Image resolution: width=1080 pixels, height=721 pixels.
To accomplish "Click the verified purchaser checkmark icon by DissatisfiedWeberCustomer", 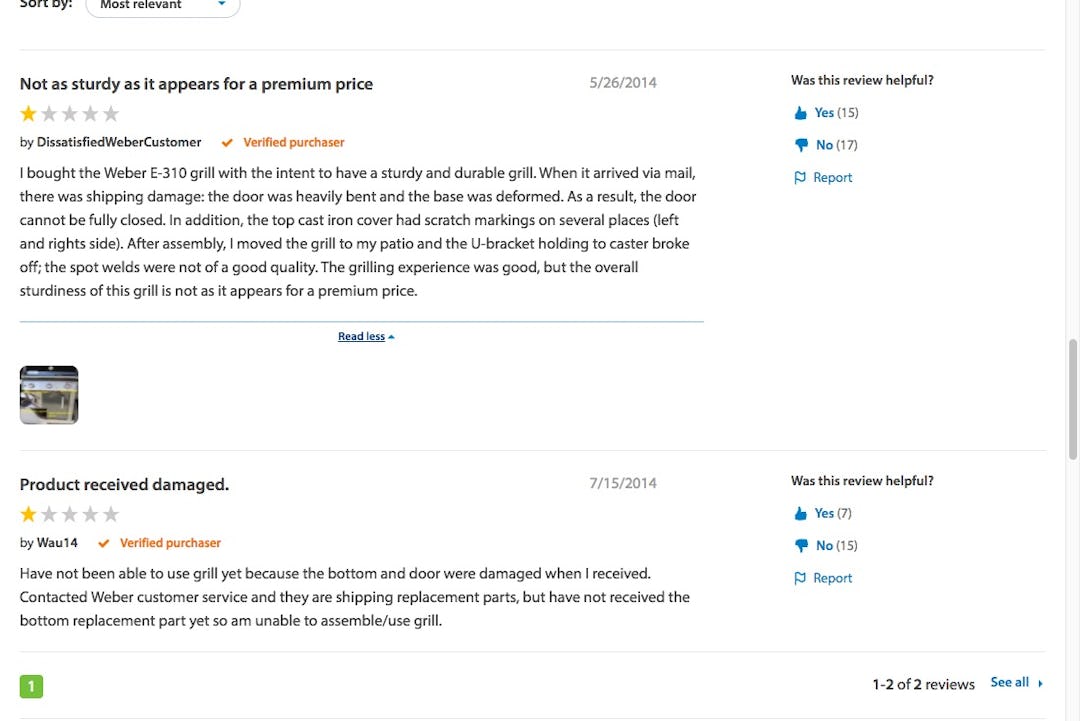I will 227,142.
